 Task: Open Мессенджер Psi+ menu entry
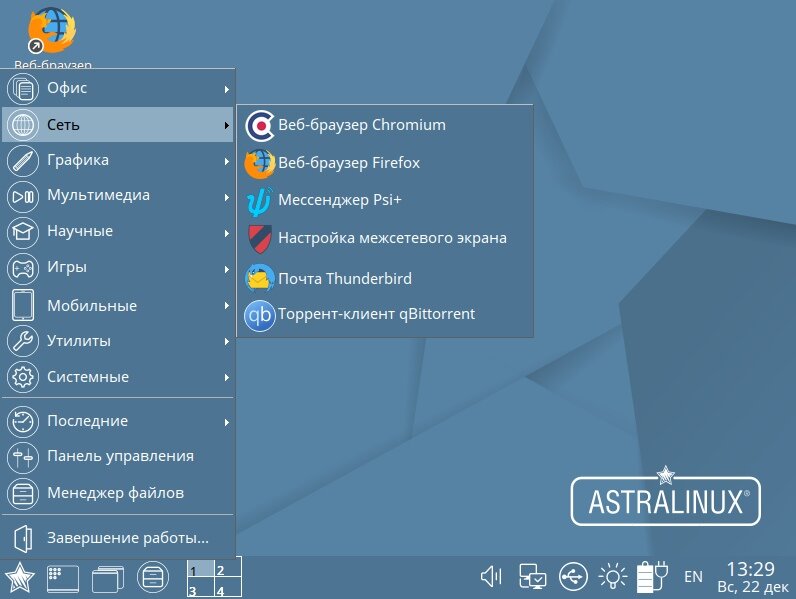click(385, 201)
